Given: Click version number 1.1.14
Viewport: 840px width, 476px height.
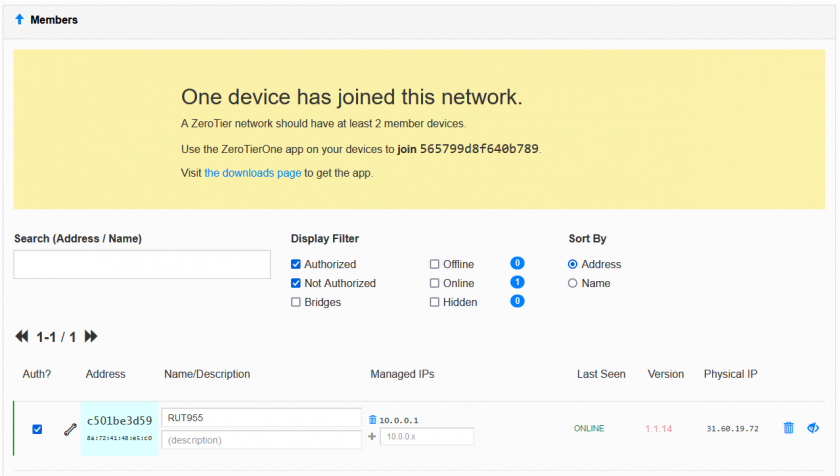Looking at the screenshot, I should 658,429.
